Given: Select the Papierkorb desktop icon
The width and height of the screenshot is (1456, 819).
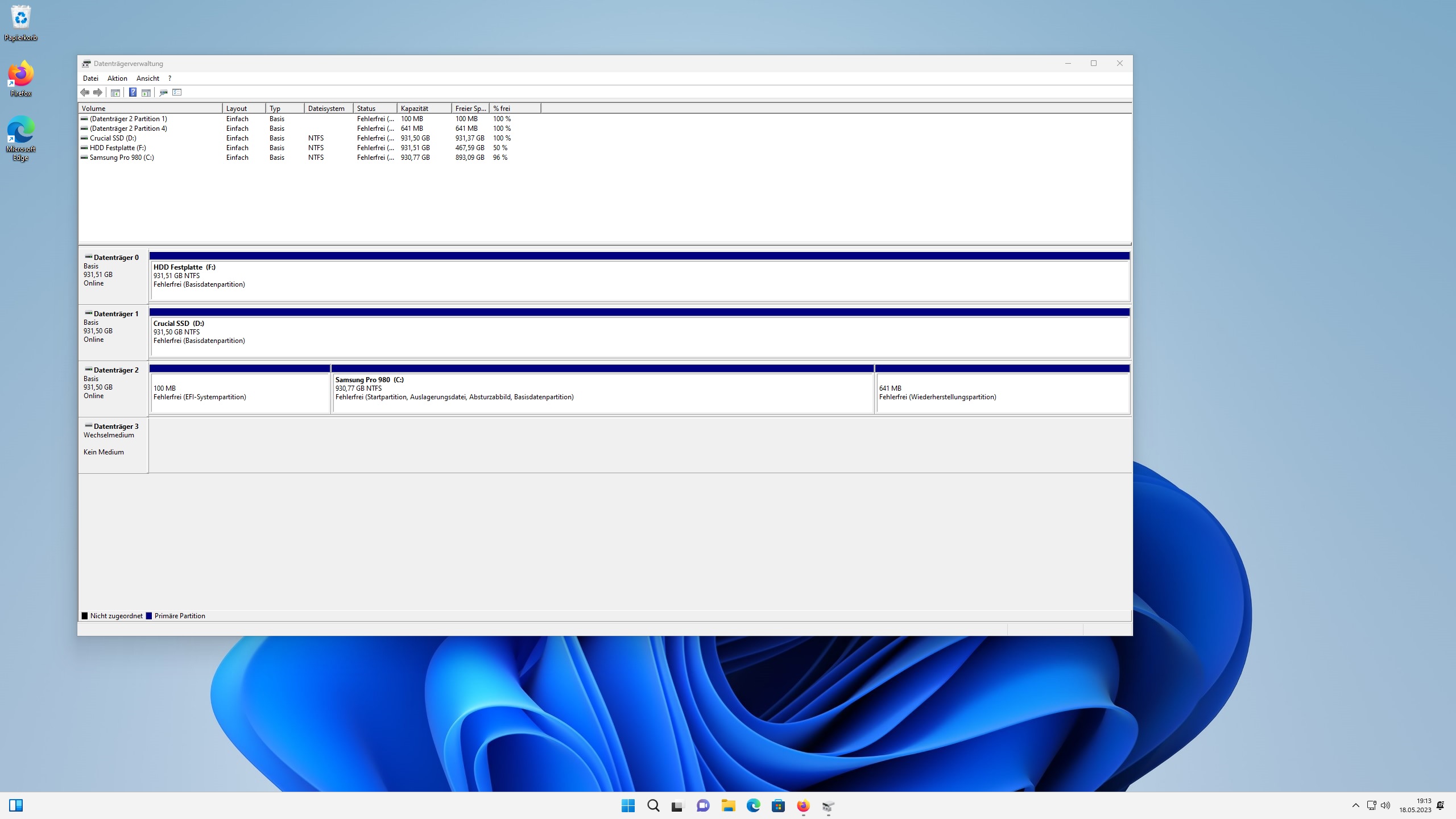Looking at the screenshot, I should click(x=20, y=23).
